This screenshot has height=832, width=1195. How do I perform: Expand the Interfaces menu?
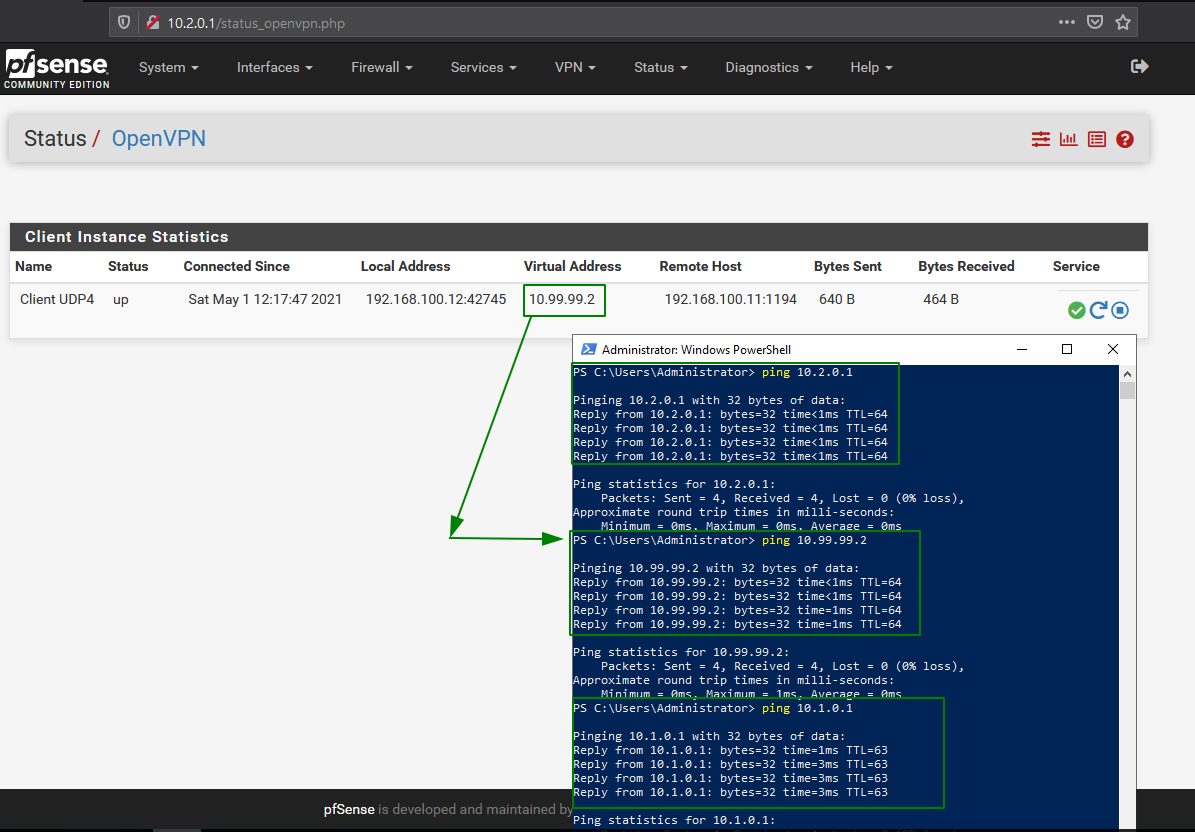point(275,68)
